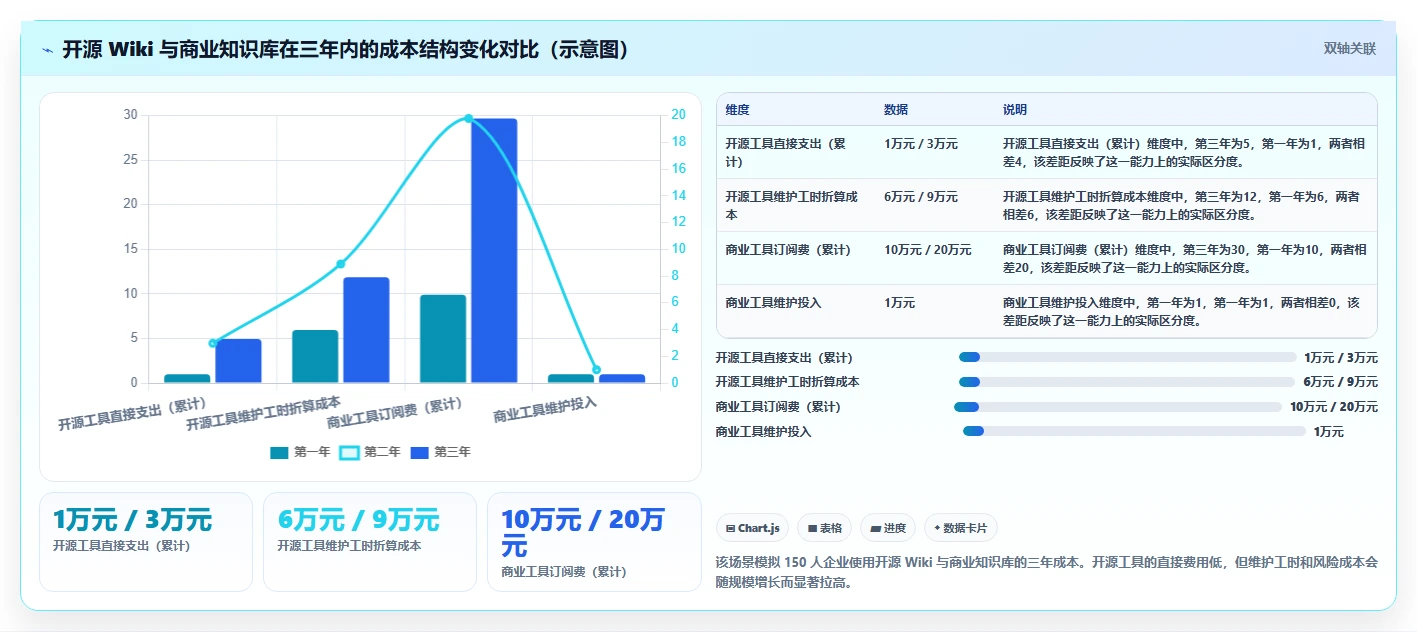
Task: Click the tallest 第三年 bar for 商业工具订阅费
Action: [x=494, y=251]
